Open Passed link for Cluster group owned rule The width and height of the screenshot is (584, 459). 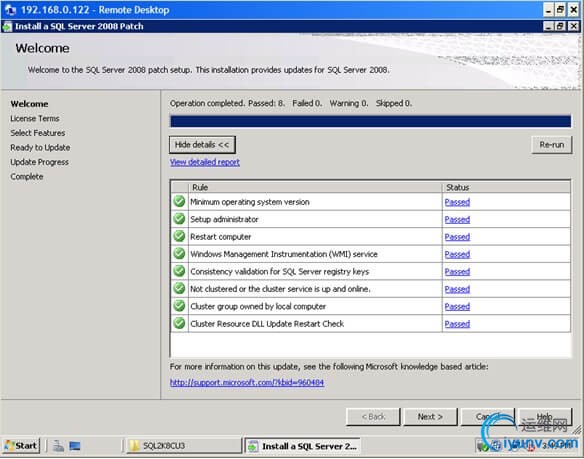point(457,307)
